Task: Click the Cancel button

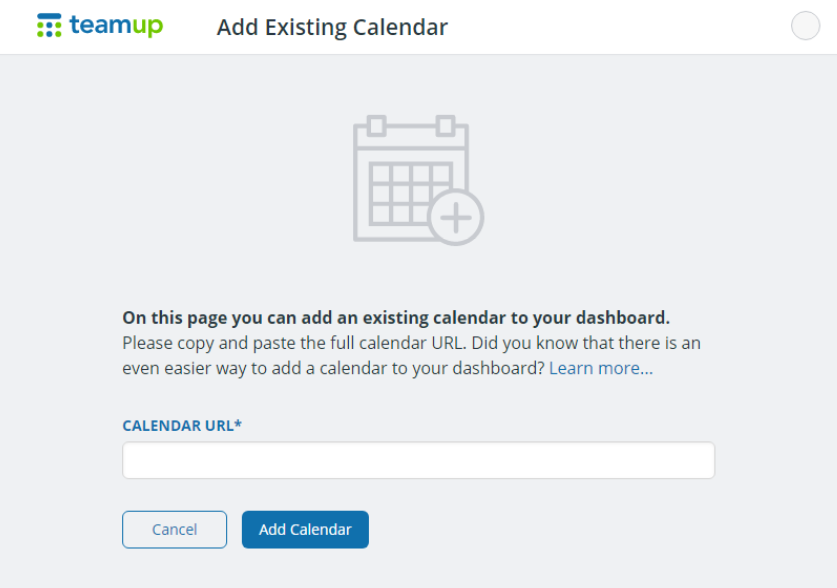Action: [x=175, y=529]
